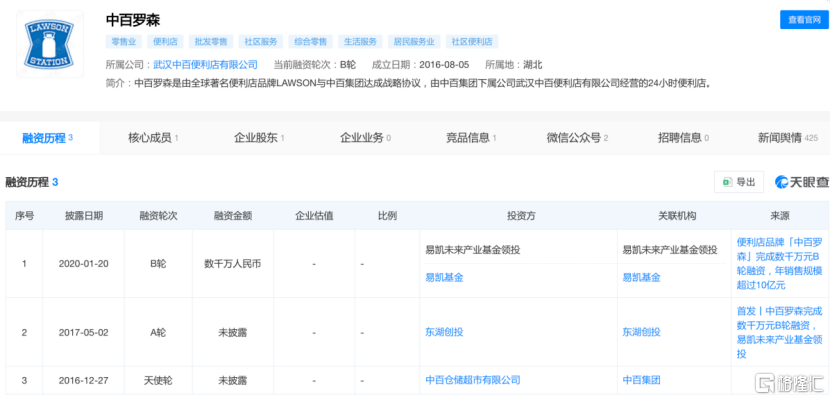830x400 pixels.
Task: Click the 所属地 湖北 text
Action: point(514,65)
